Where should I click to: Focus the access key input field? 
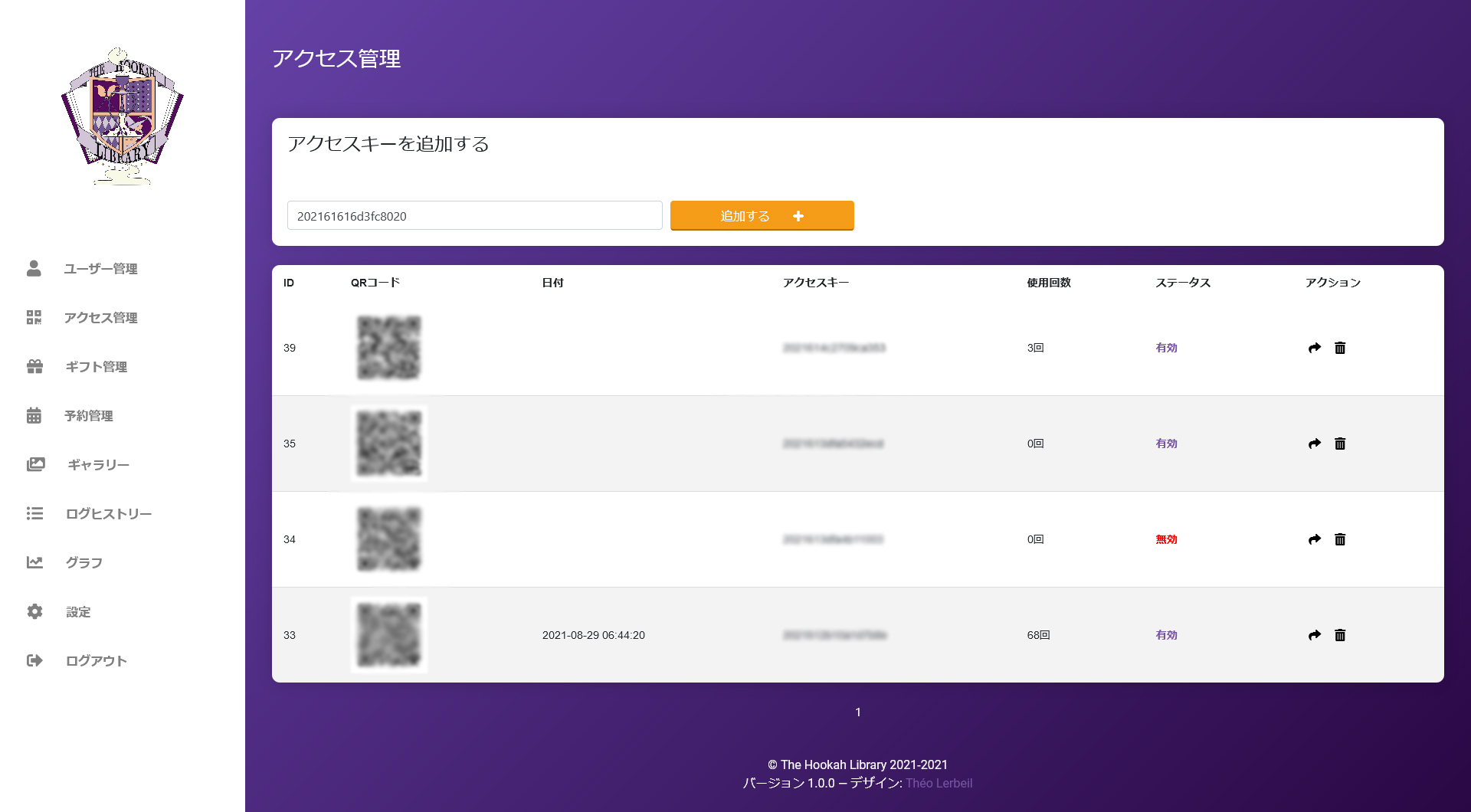474,216
